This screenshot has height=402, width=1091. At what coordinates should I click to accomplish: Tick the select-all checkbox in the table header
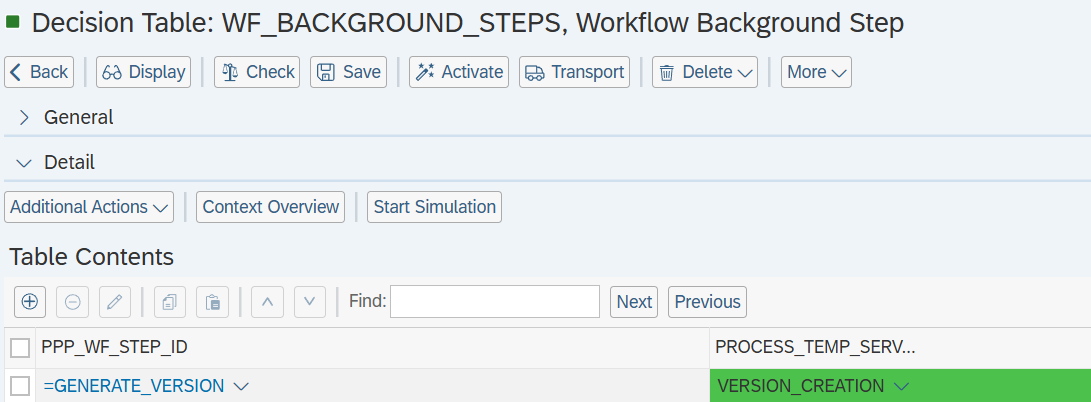(x=19, y=348)
